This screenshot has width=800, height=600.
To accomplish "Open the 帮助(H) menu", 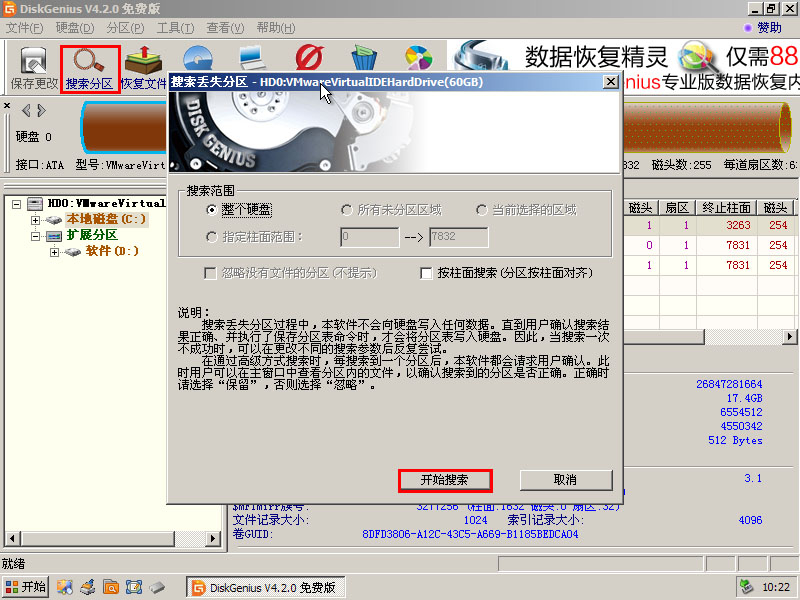I will pos(276,28).
